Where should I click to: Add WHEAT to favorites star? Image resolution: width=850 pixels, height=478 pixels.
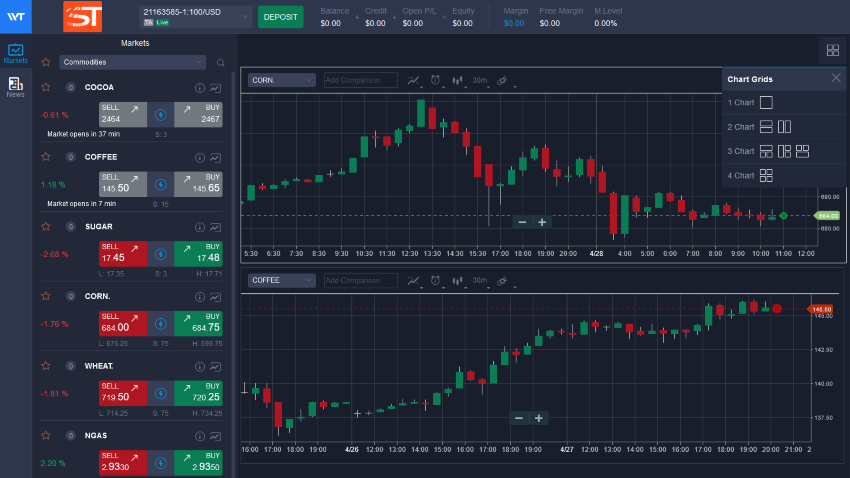coord(46,366)
